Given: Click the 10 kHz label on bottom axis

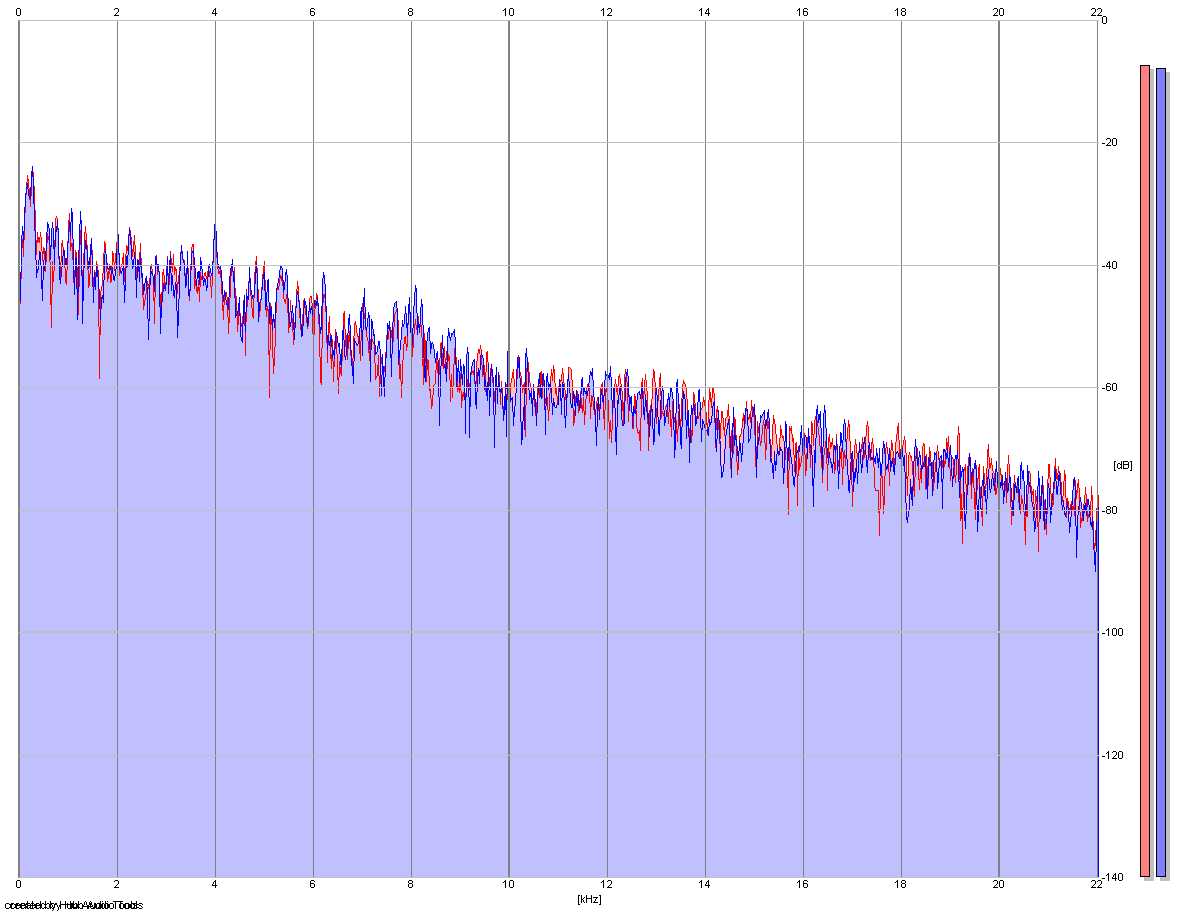Looking at the screenshot, I should point(509,885).
